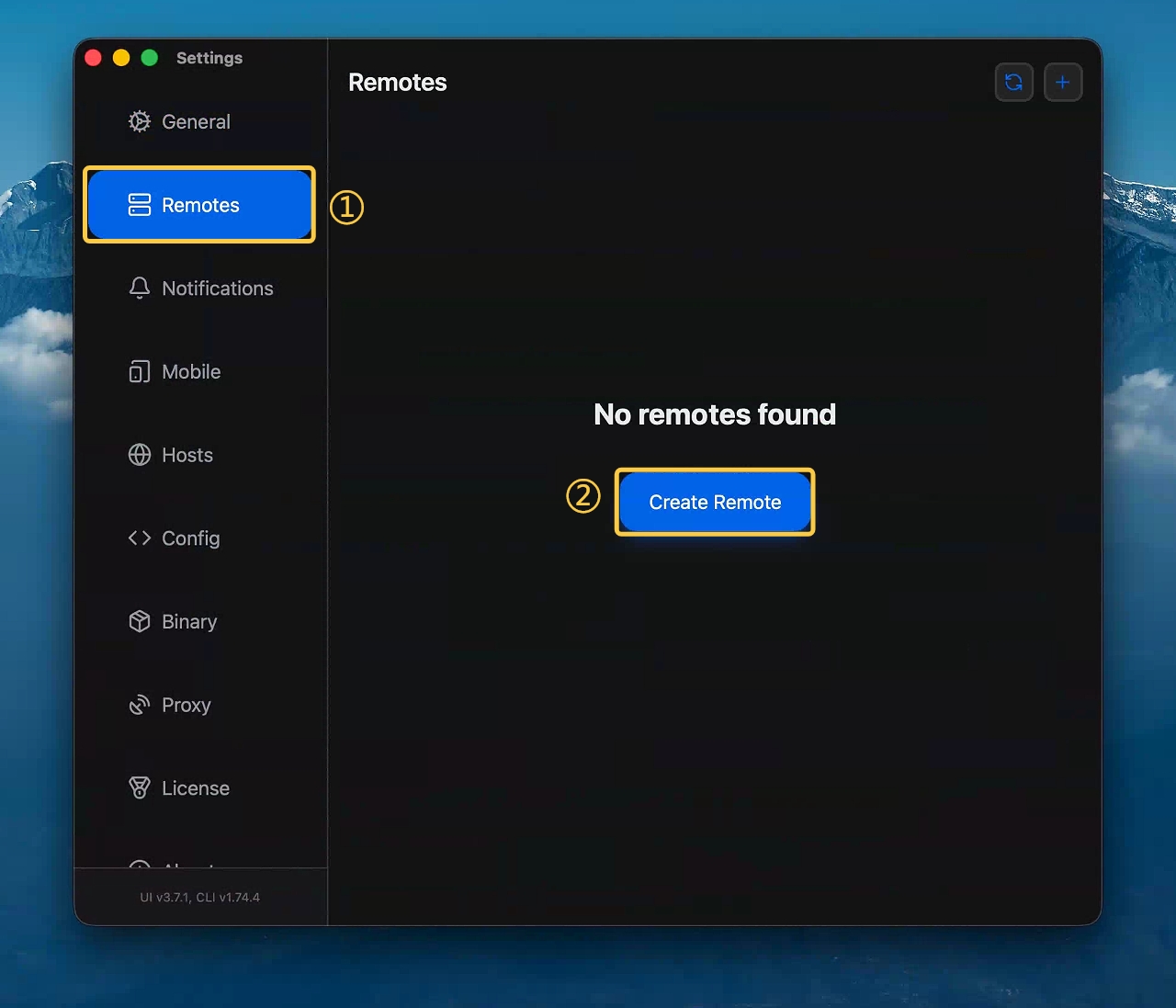Click the Hosts globe icon
1176x1008 pixels.
[140, 455]
